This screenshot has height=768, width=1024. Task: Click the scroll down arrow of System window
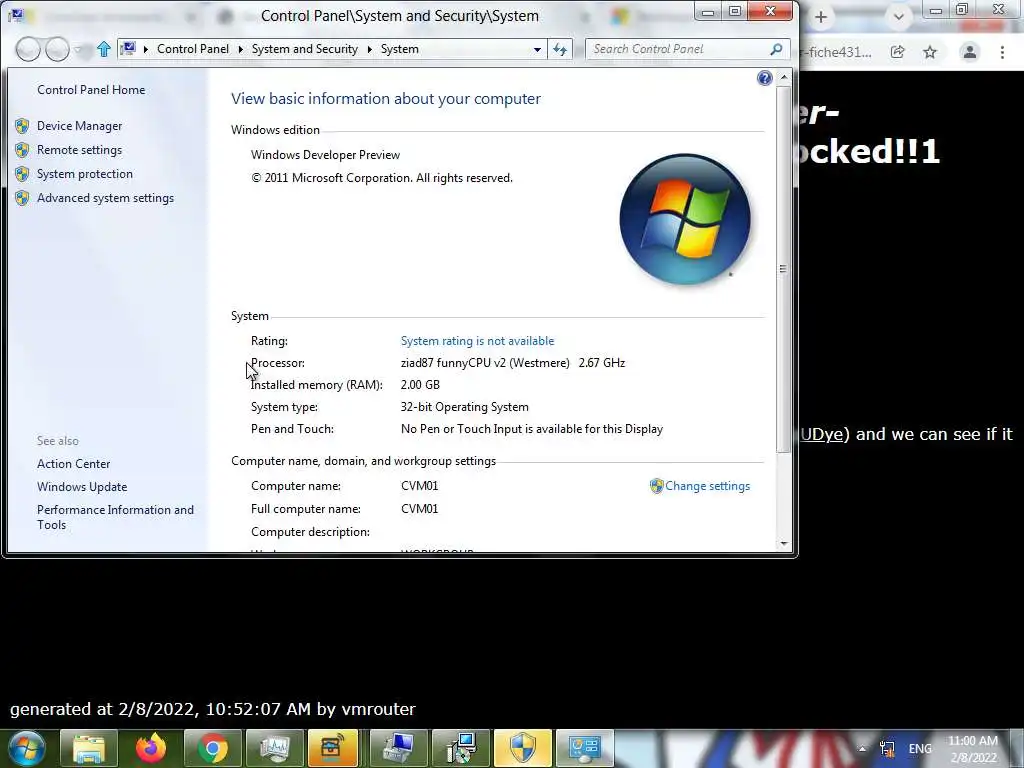coord(784,543)
